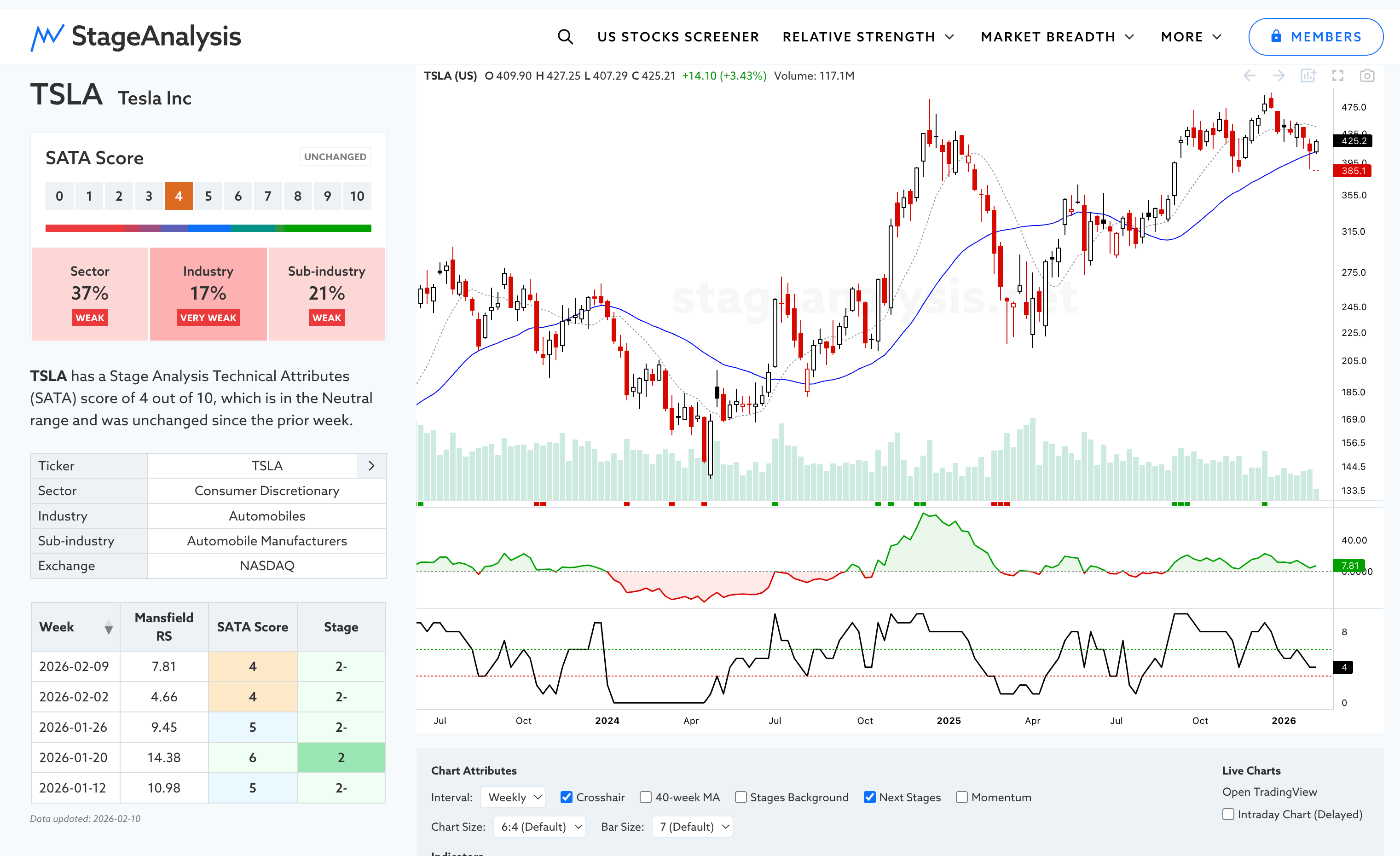This screenshot has height=856, width=1400.
Task: Open the Interval Weekly dropdown
Action: (x=513, y=797)
